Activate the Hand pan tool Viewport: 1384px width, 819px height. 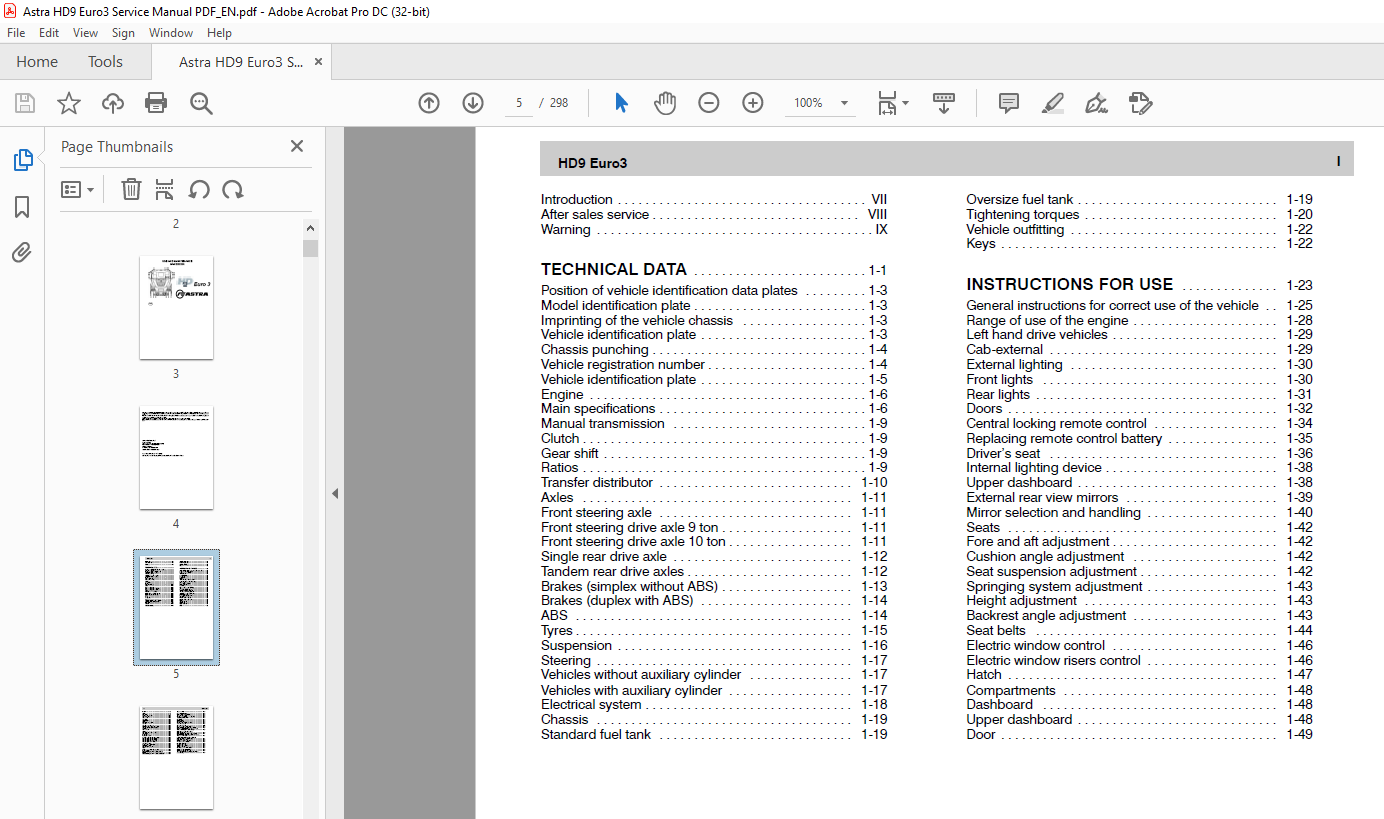(665, 103)
